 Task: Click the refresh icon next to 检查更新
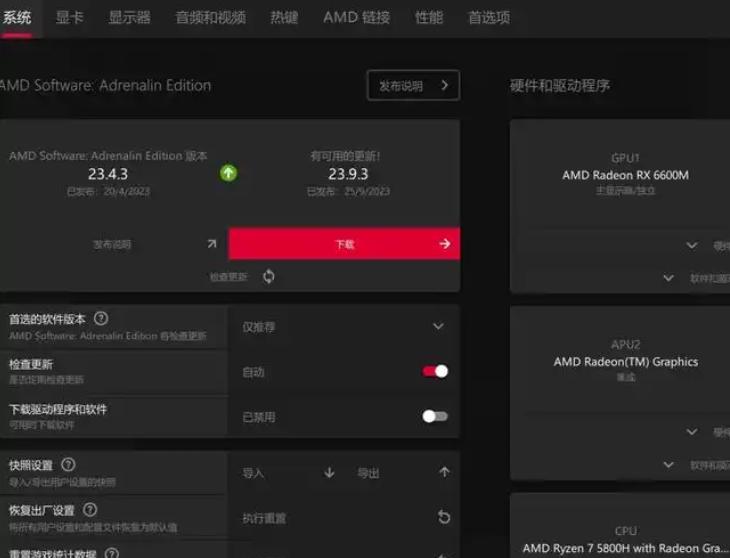(269, 276)
